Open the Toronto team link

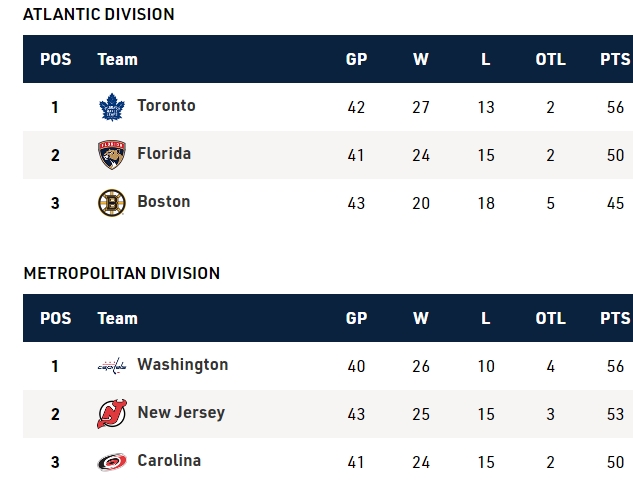[166, 106]
